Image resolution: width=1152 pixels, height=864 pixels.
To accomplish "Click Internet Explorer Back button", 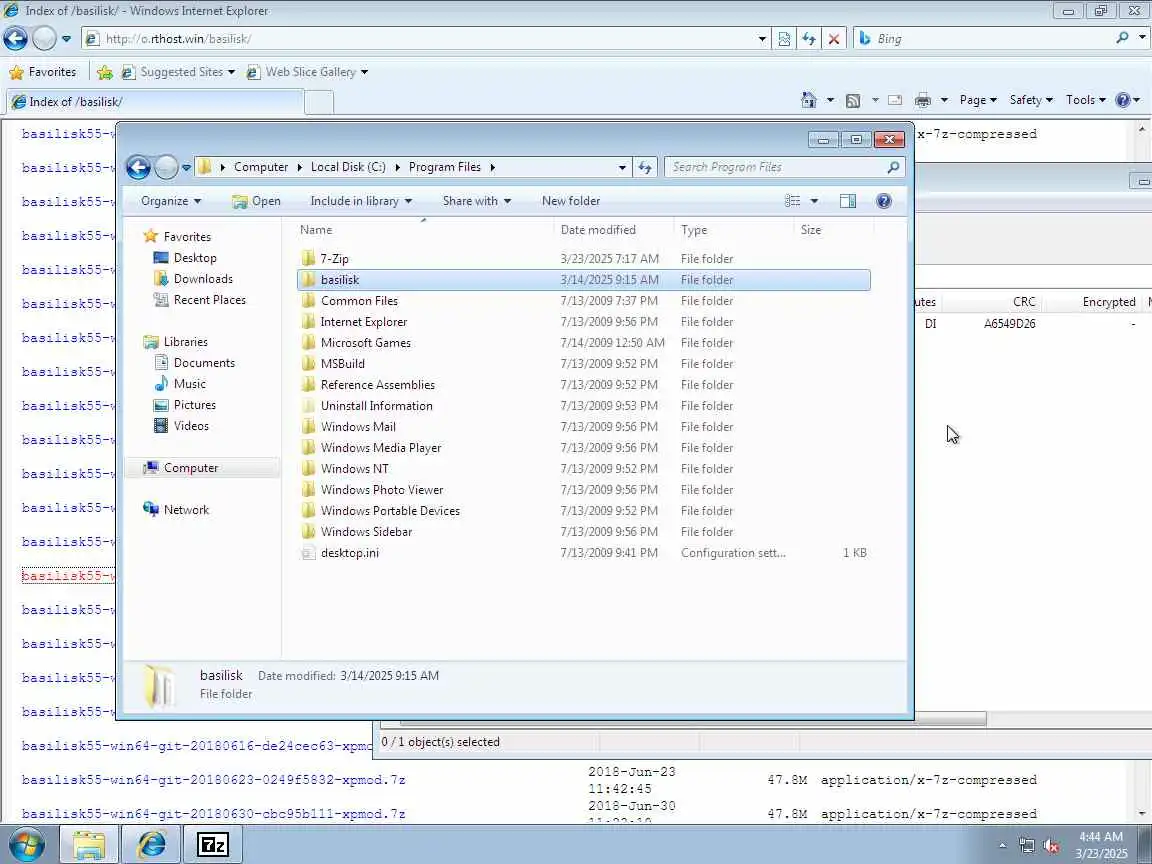I will pyautogui.click(x=15, y=38).
